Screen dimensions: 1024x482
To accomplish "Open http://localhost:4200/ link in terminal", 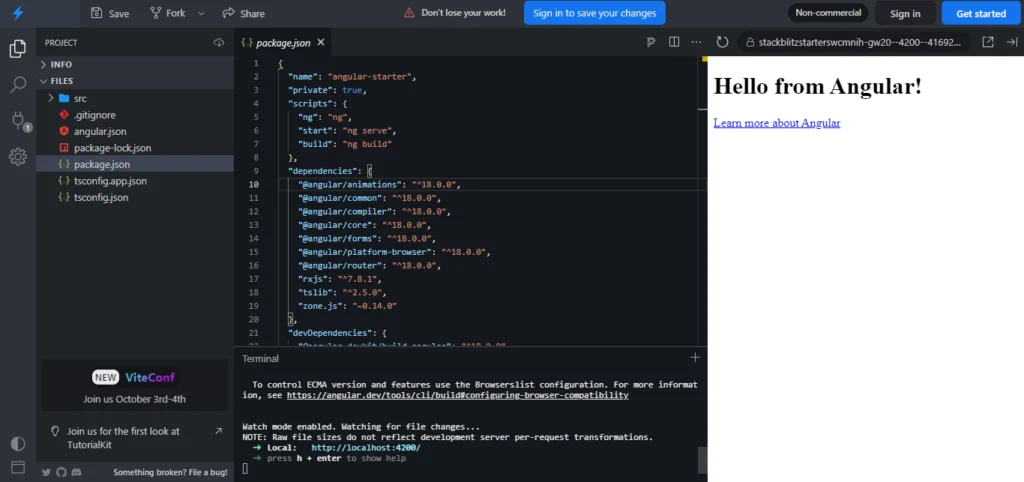I will point(366,447).
